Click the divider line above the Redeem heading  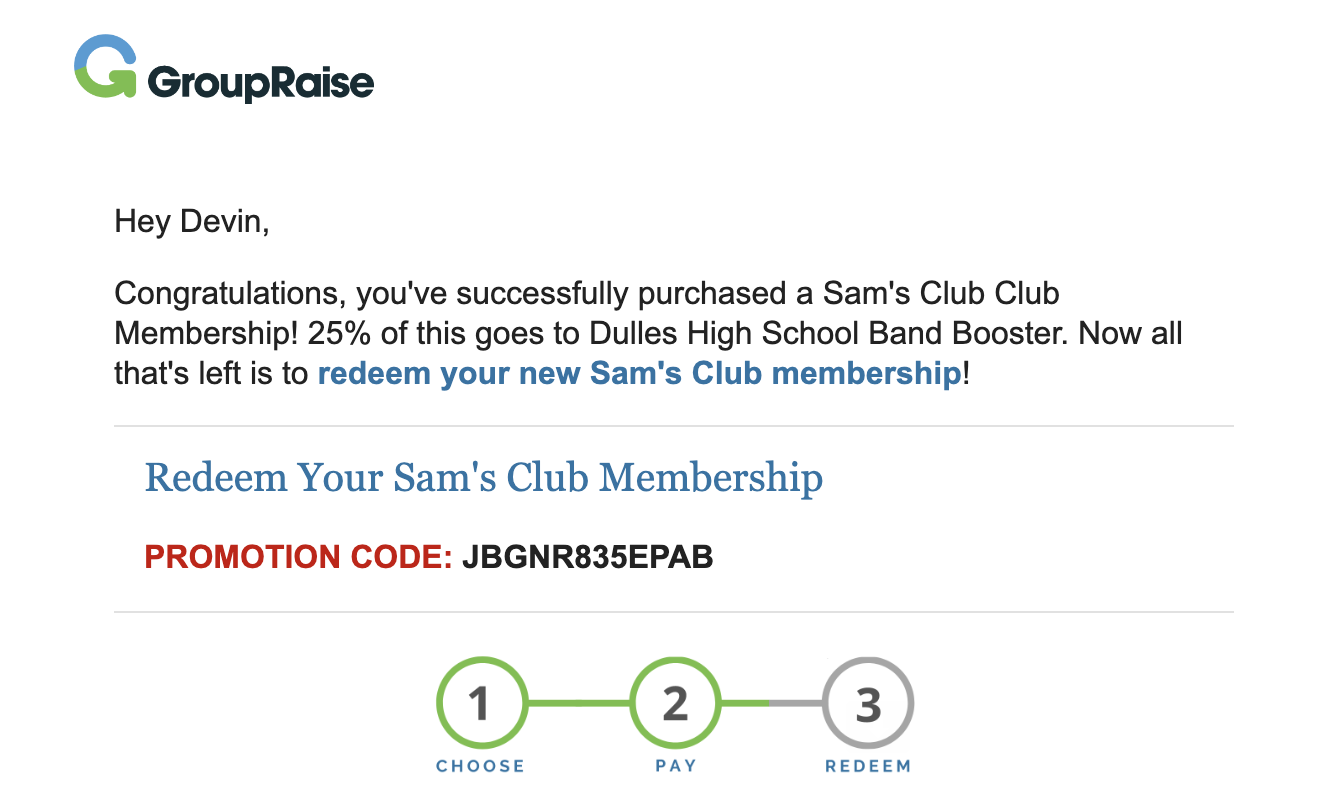[673, 426]
